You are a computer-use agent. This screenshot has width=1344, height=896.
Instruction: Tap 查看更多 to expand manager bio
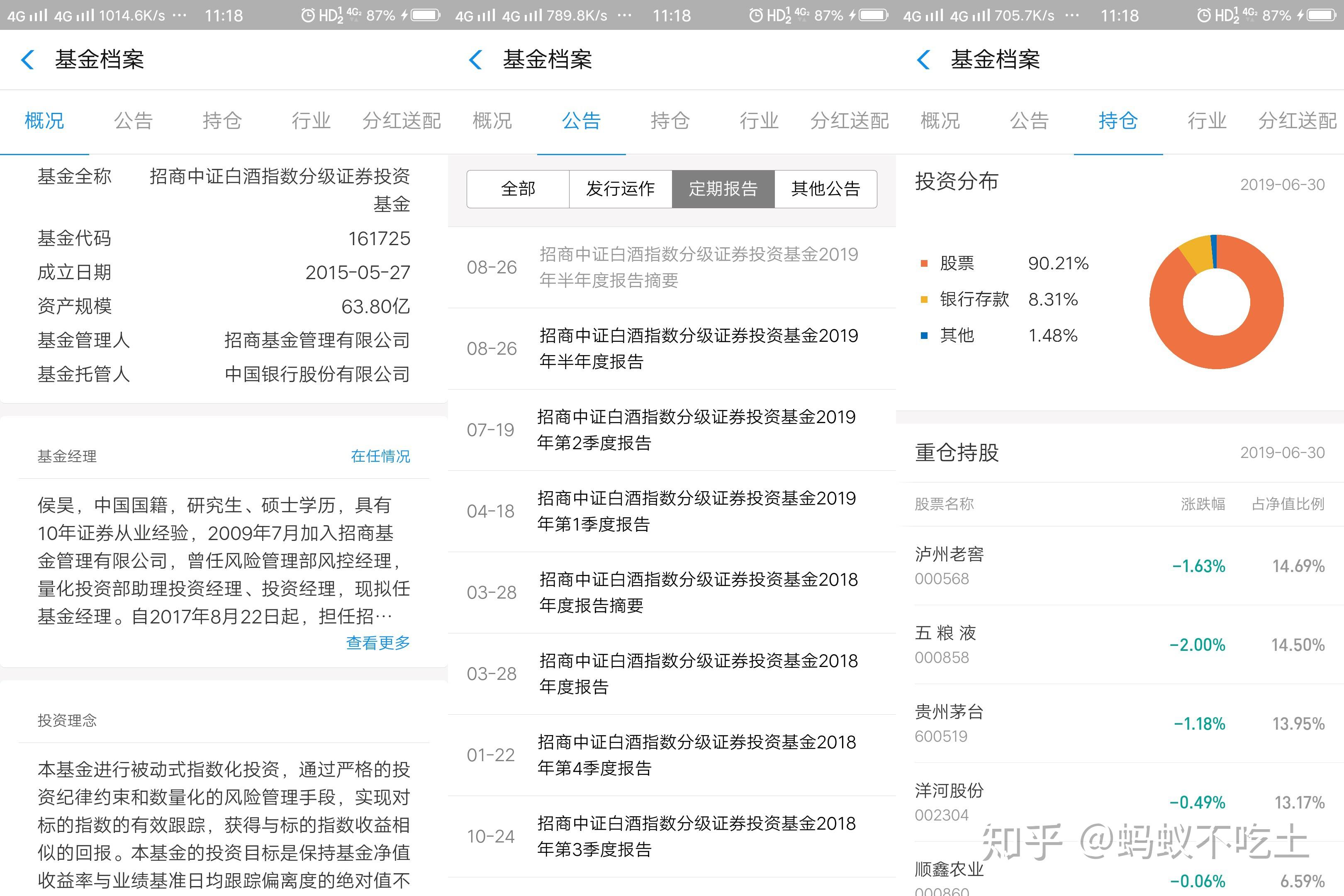(378, 643)
